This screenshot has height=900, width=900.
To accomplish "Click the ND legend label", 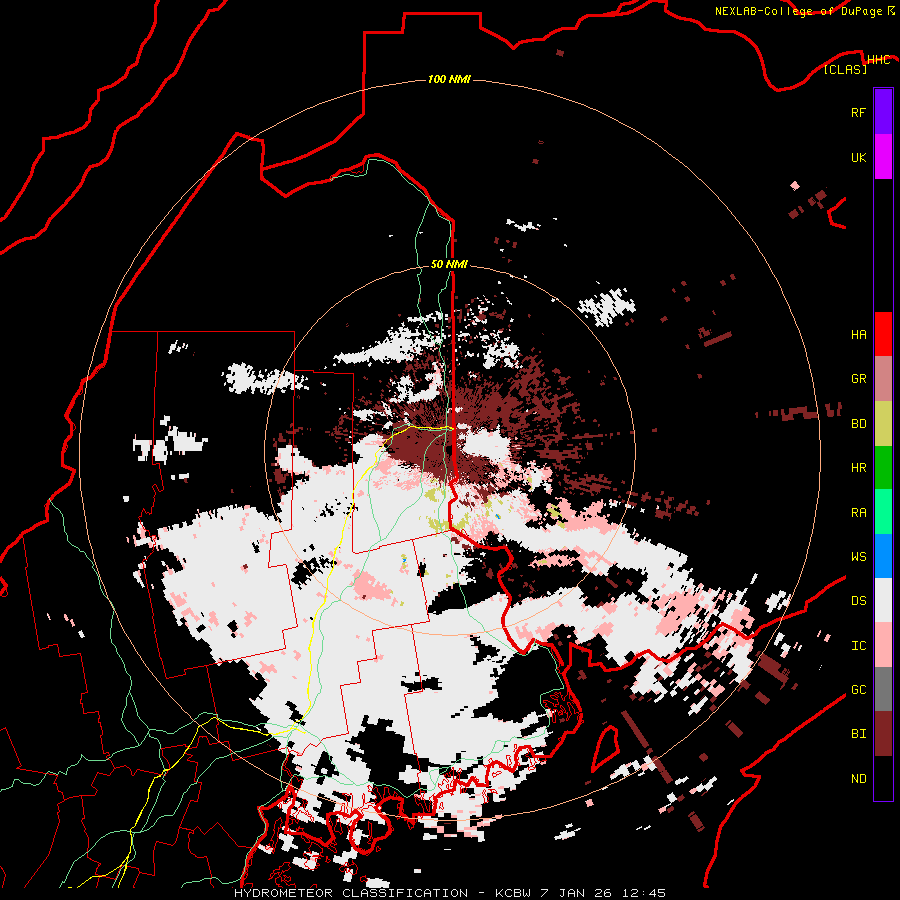I will (x=859, y=778).
